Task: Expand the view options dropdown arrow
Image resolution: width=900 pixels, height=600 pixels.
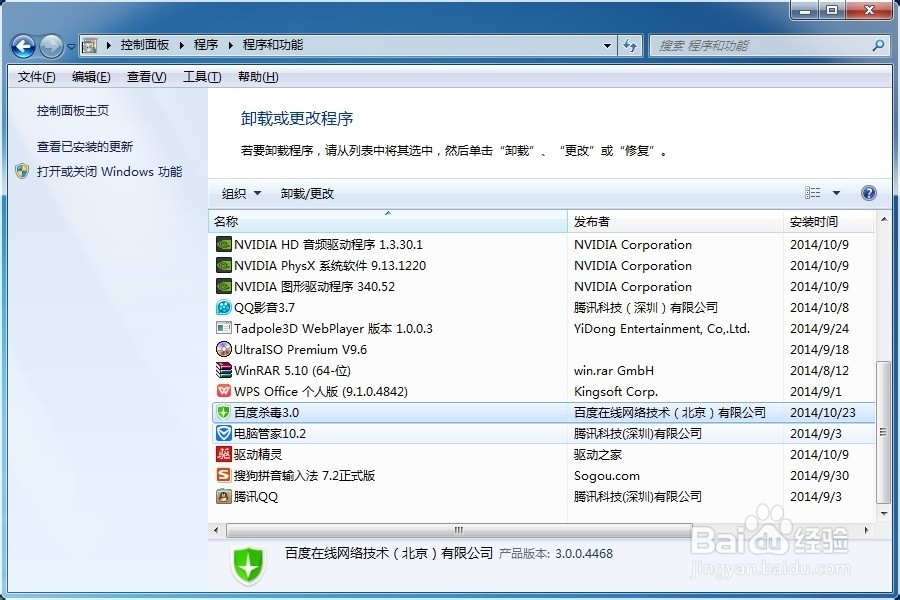Action: point(836,193)
